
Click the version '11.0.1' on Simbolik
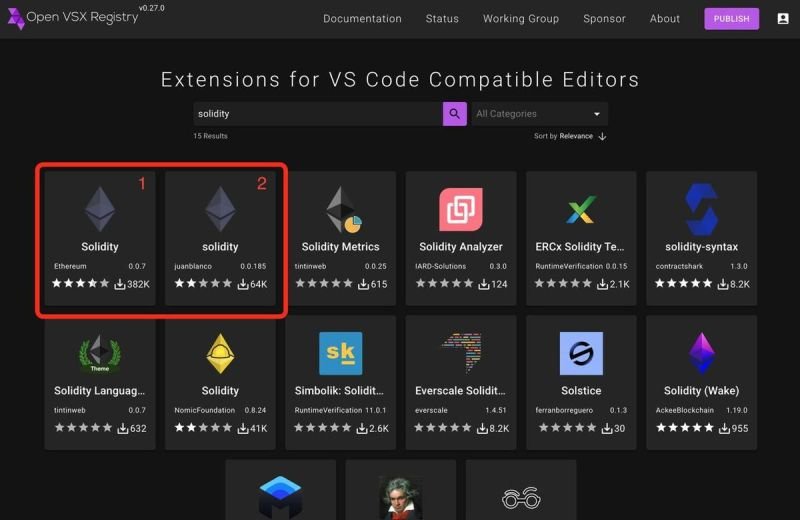point(375,410)
